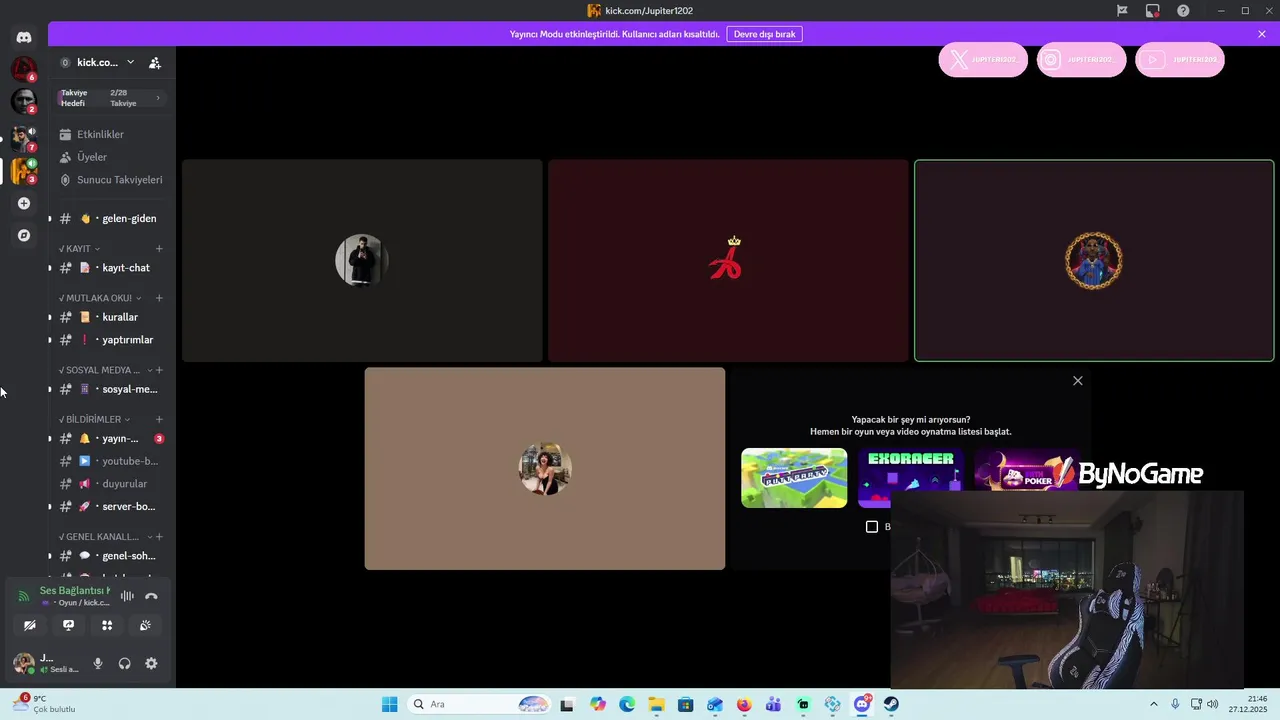This screenshot has height=720, width=1280.
Task: Open File Explorer from the taskbar
Action: tap(656, 704)
